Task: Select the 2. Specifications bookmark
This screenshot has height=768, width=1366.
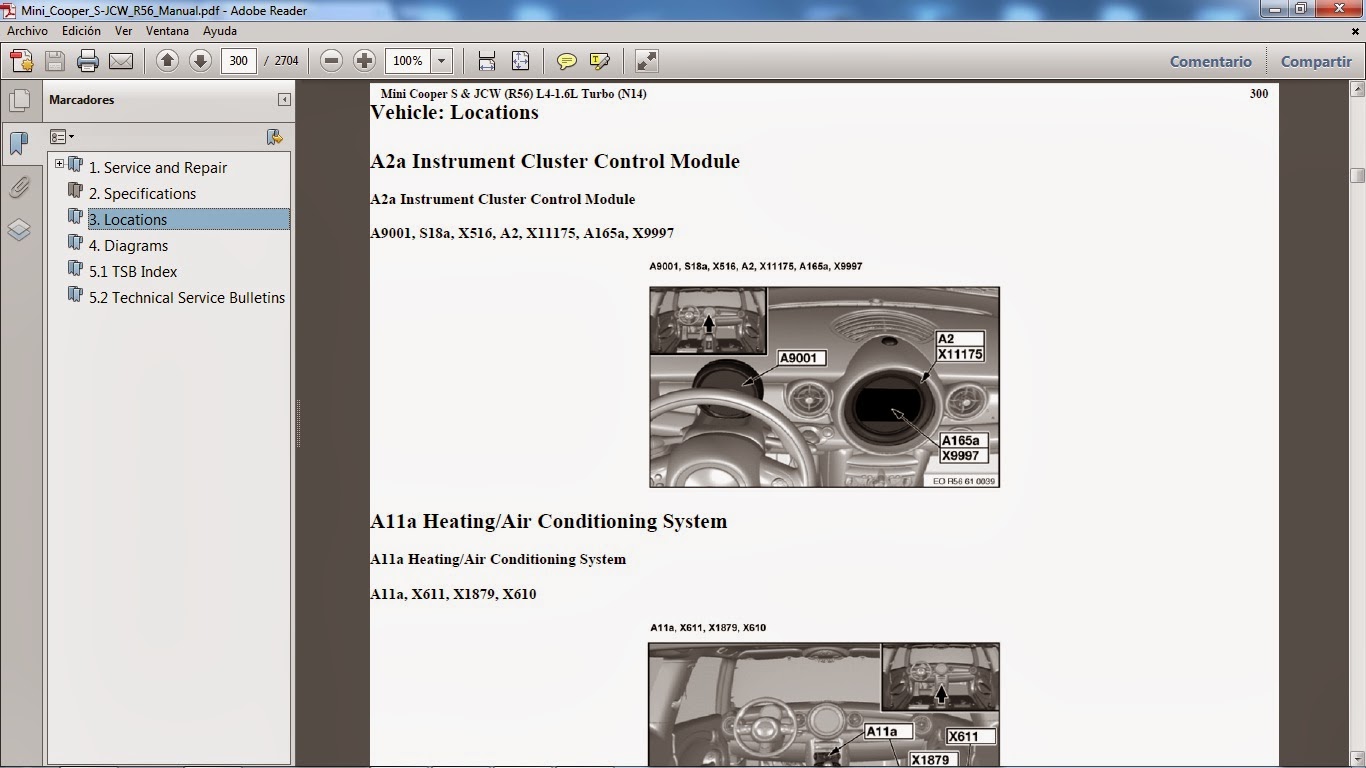Action: [x=142, y=194]
